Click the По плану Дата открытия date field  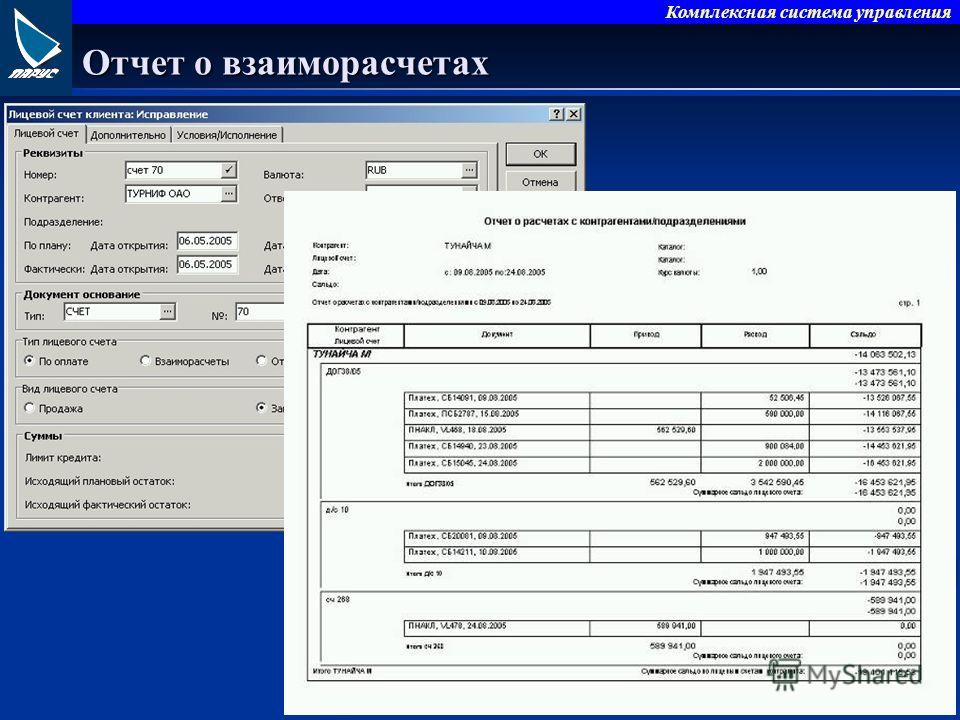point(207,241)
